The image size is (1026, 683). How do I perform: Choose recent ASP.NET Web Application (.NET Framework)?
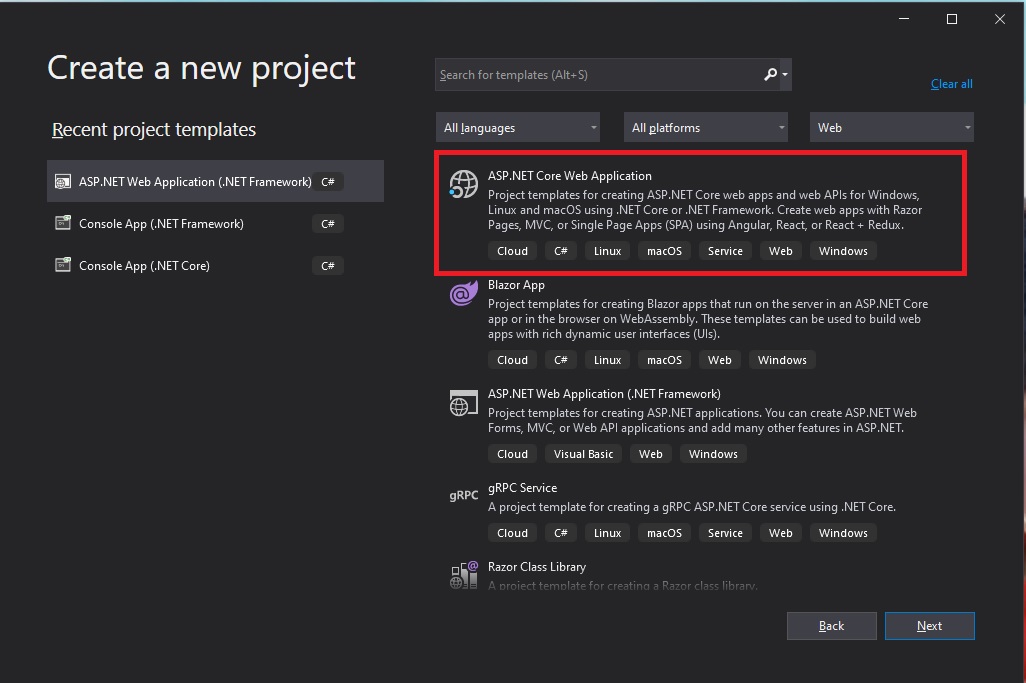coord(215,181)
